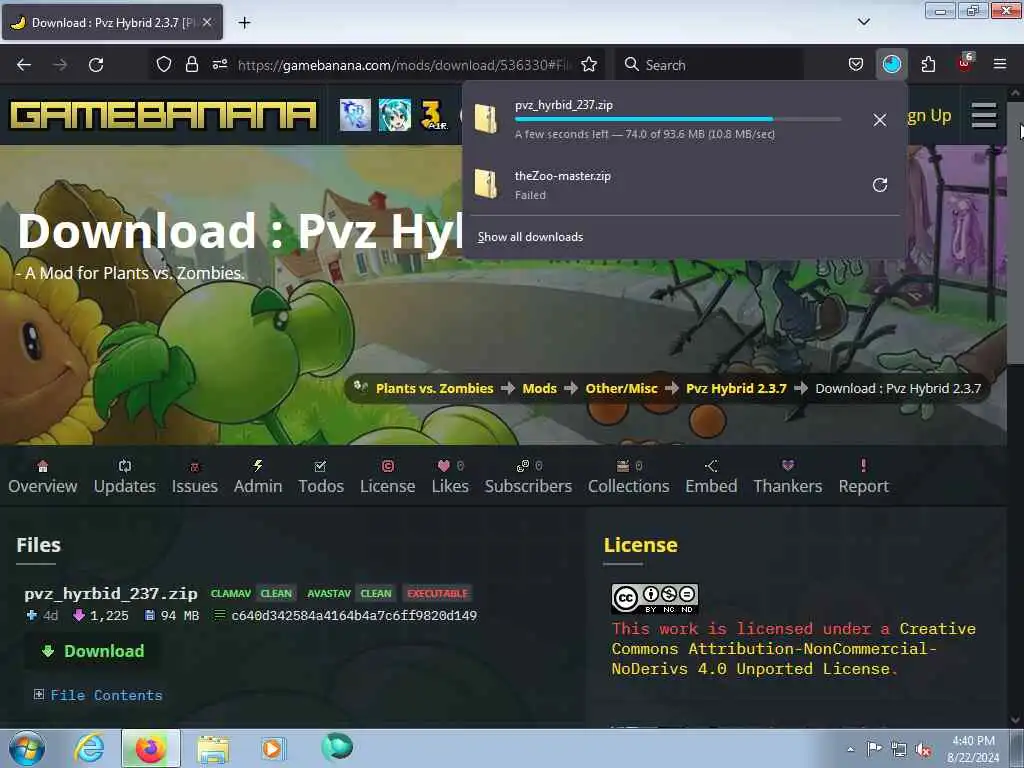The width and height of the screenshot is (1024, 768).
Task: Open the extensions puzzle icon
Action: [x=928, y=64]
